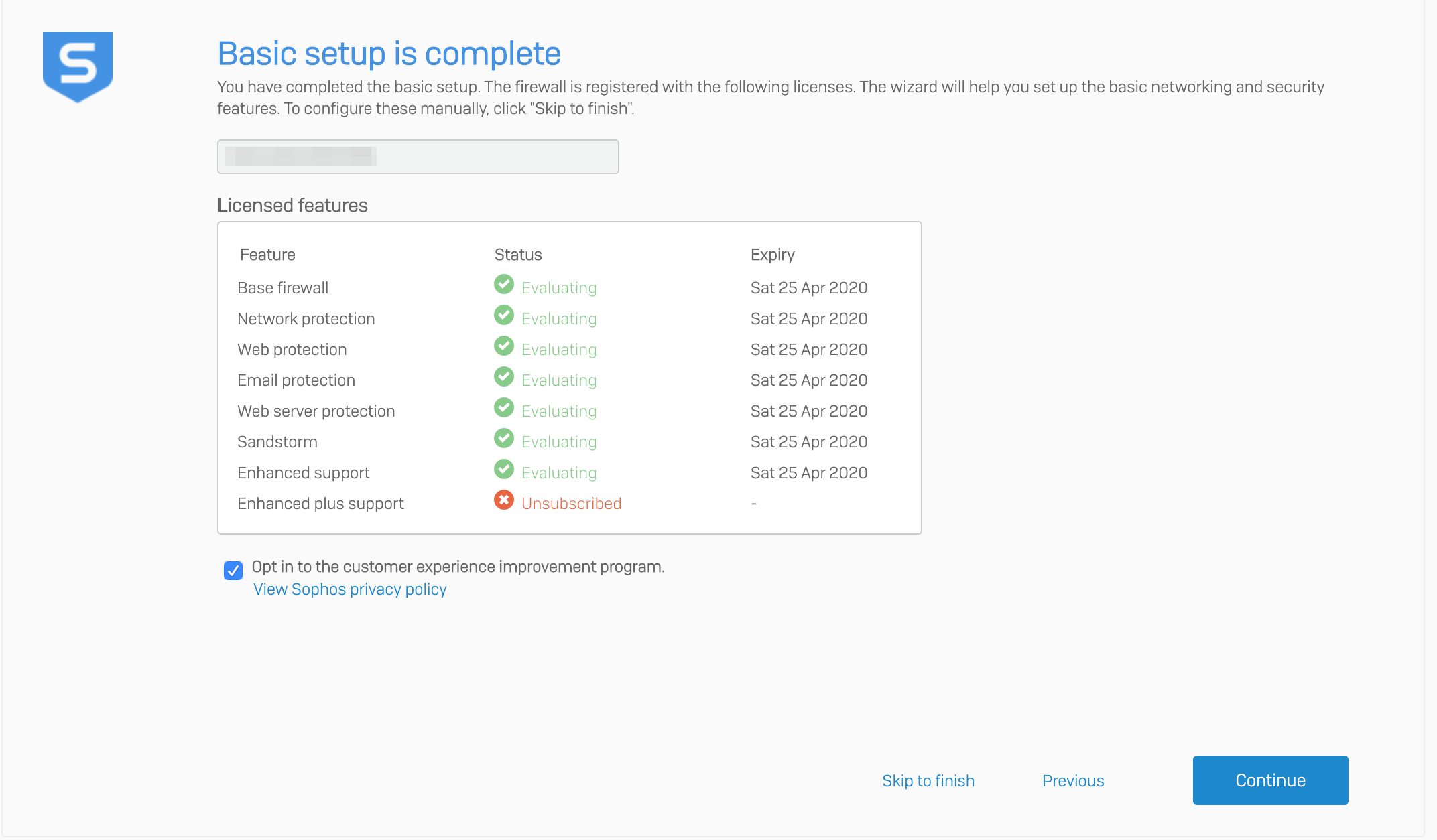Click the green check icon for Email protection

tap(504, 377)
